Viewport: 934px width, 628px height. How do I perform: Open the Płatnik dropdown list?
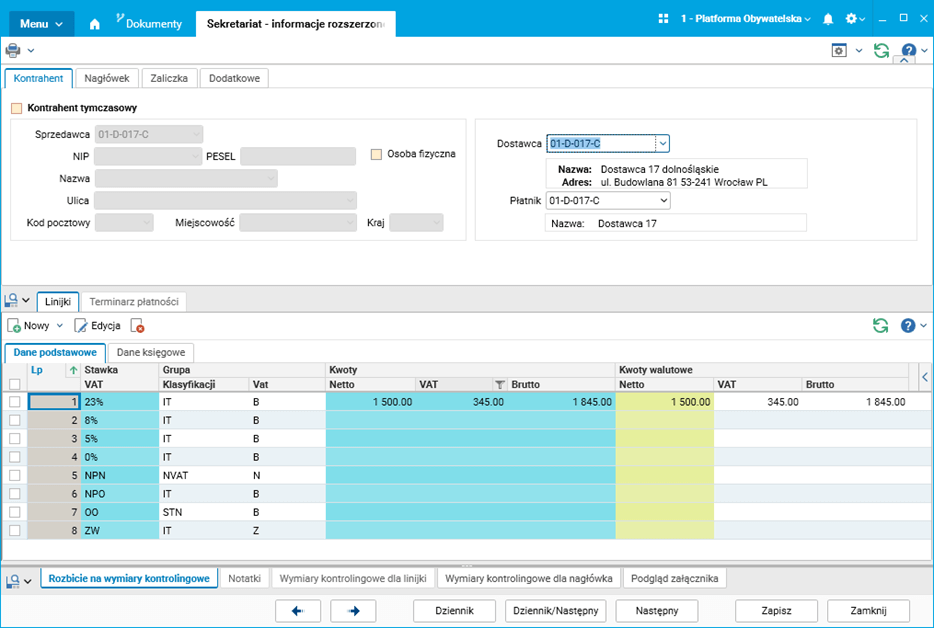[x=663, y=201]
